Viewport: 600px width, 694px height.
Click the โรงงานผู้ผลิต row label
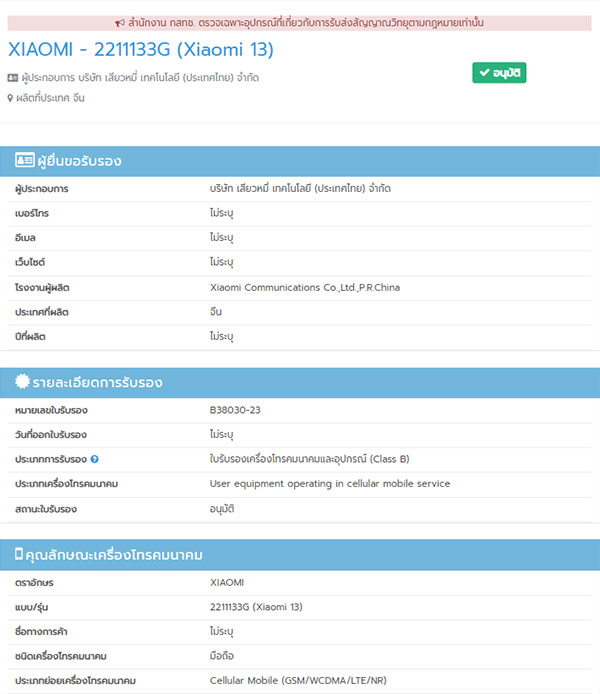tap(42, 288)
